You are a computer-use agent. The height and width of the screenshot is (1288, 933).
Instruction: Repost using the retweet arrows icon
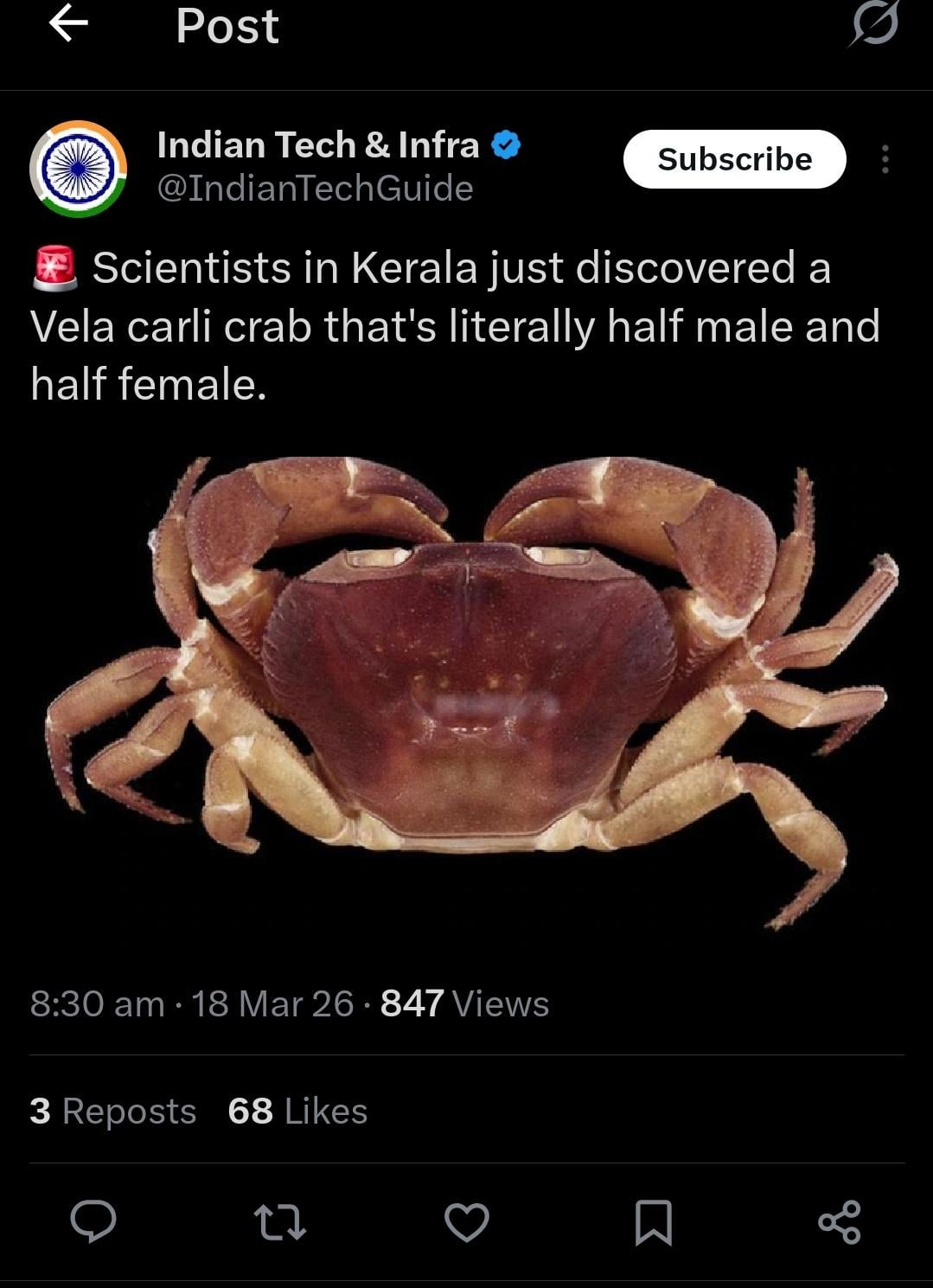pyautogui.click(x=280, y=1222)
